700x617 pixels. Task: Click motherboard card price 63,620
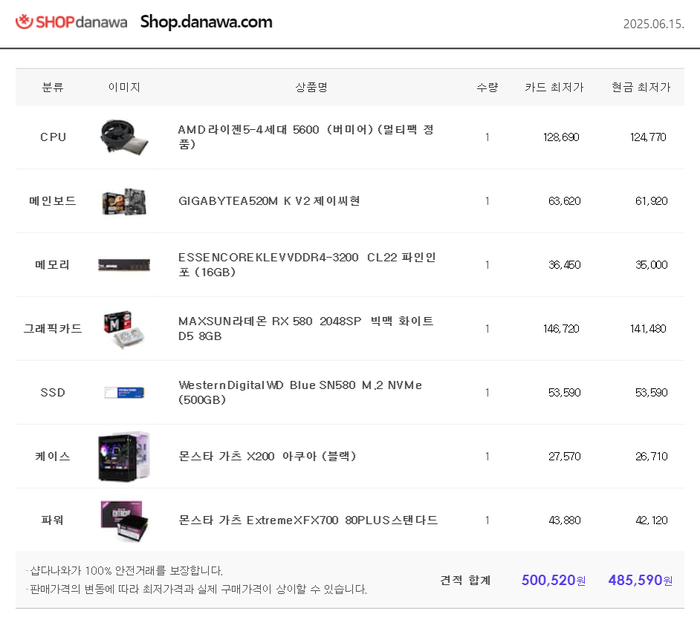click(x=564, y=201)
